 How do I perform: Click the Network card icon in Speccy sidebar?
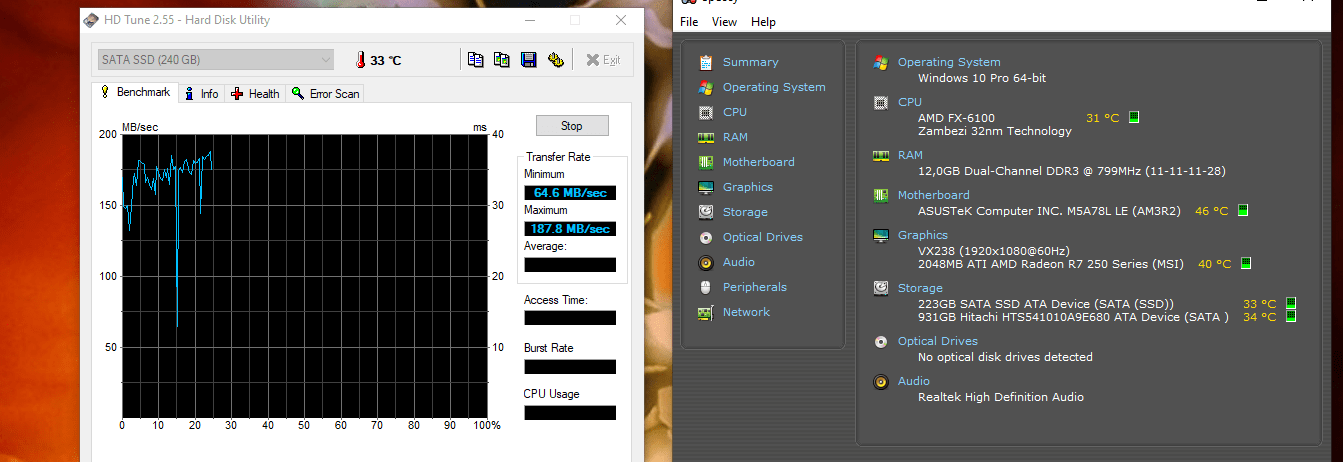[x=706, y=312]
